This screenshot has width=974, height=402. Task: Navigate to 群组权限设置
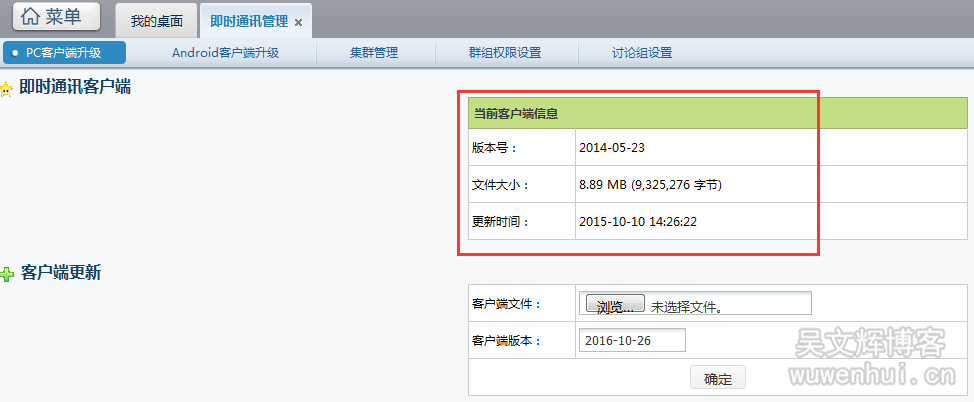click(505, 53)
